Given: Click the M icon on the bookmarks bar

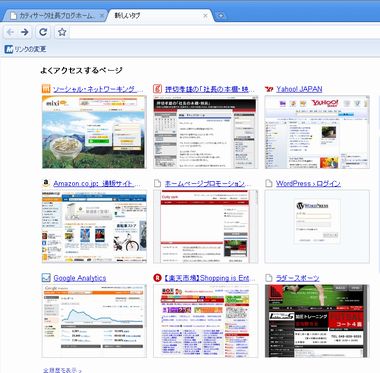Looking at the screenshot, I should click(9, 49).
